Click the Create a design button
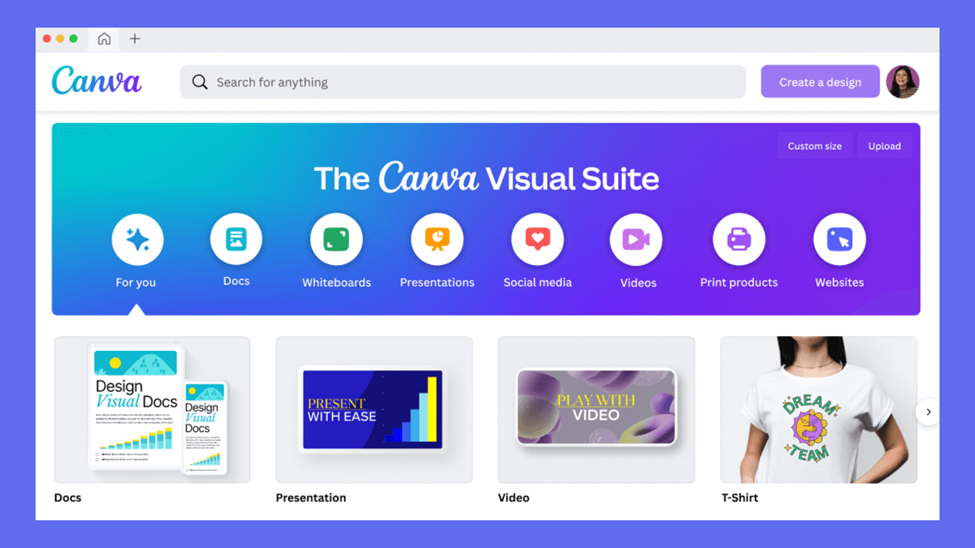 click(820, 81)
